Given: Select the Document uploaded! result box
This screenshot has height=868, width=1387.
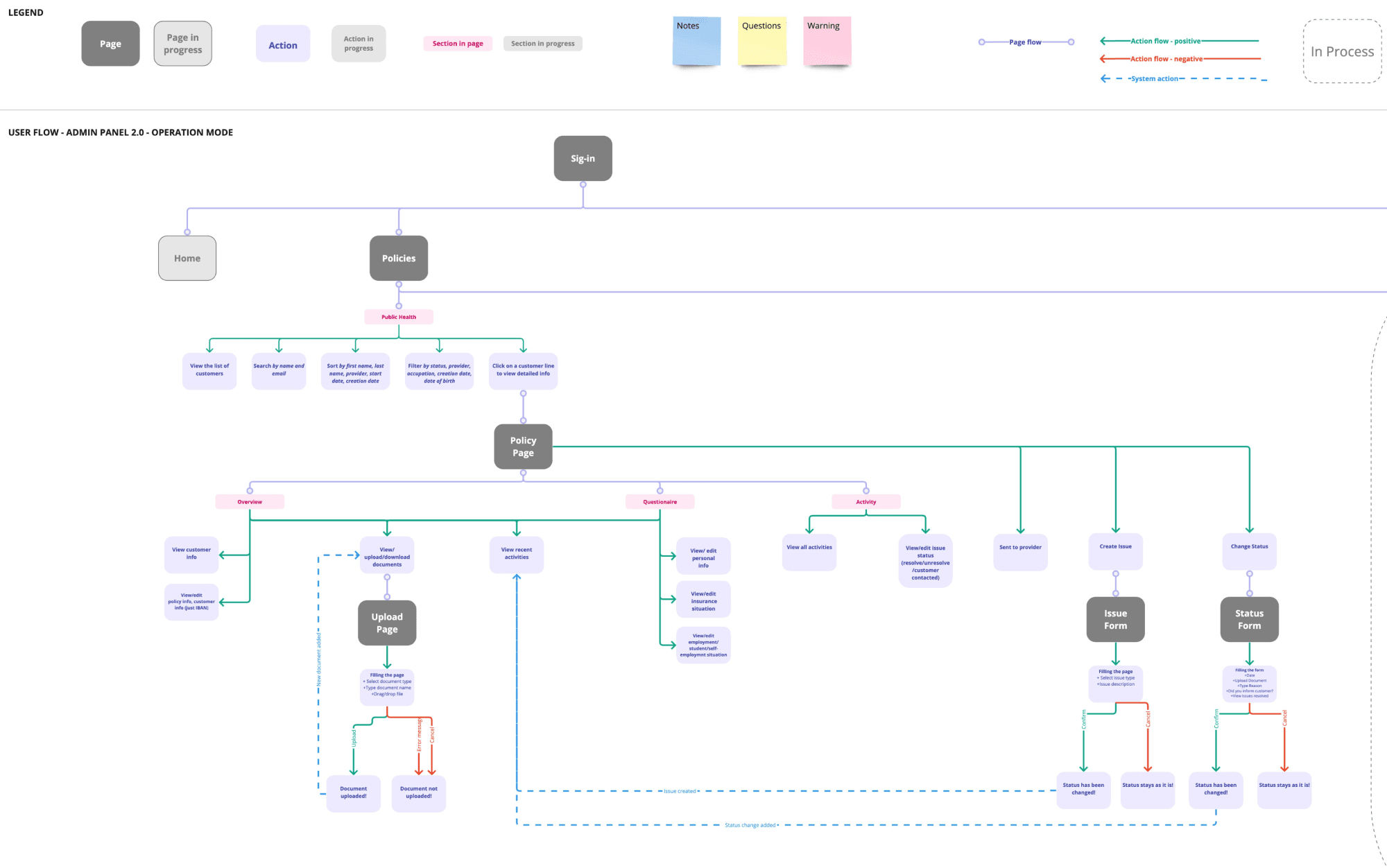Looking at the screenshot, I should pyautogui.click(x=354, y=793).
